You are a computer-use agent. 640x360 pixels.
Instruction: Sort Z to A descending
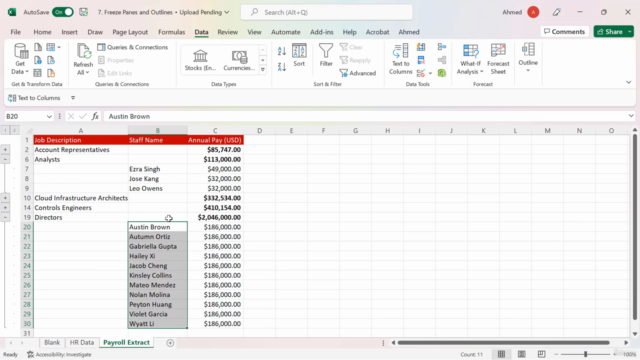(x=282, y=67)
